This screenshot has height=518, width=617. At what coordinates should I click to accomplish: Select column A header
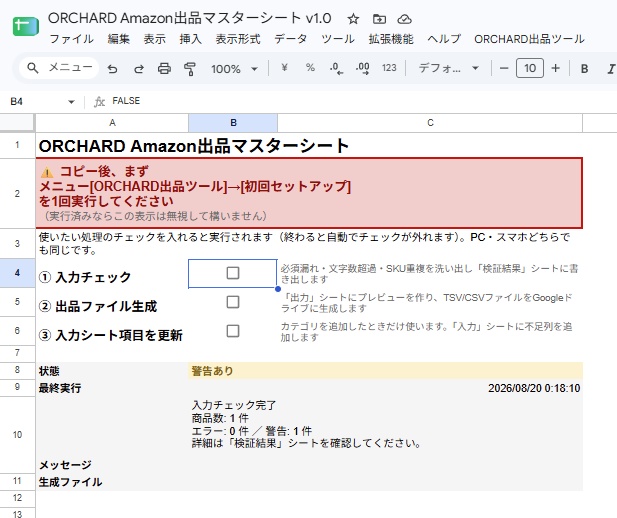point(112,123)
